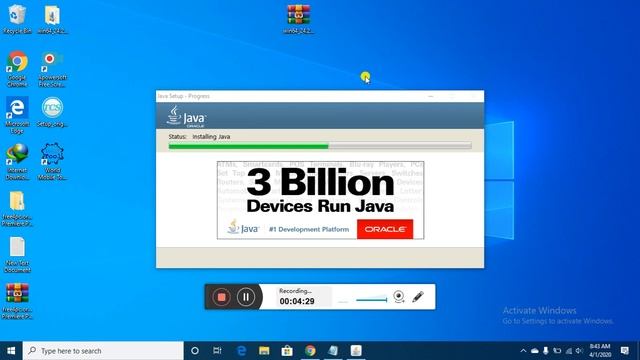
Task: Open Cortana from the taskbar
Action: pos(195,351)
